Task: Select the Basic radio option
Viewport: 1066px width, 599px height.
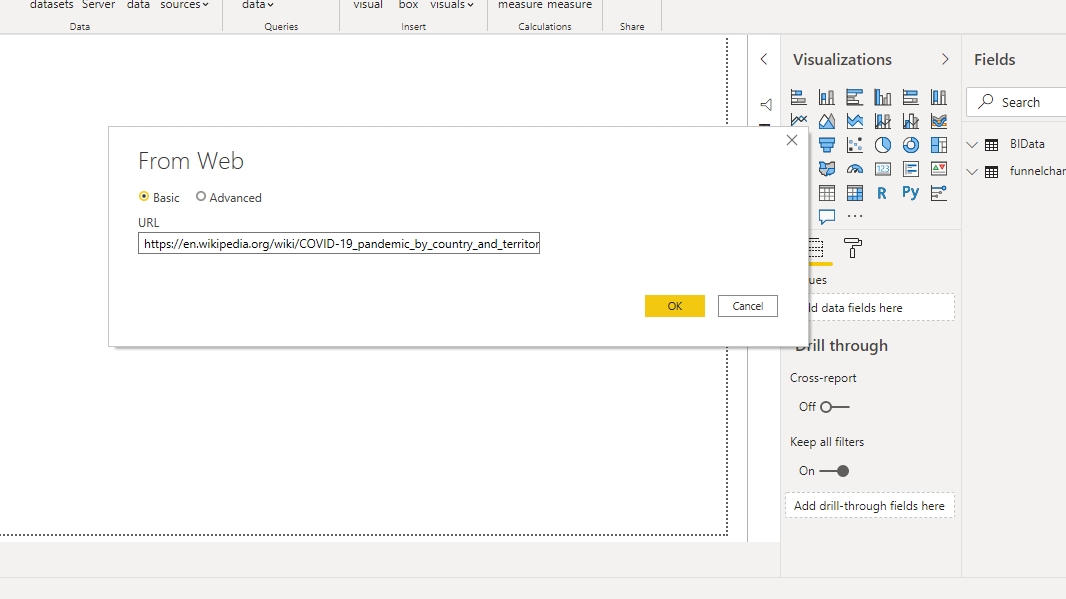Action: (x=144, y=197)
